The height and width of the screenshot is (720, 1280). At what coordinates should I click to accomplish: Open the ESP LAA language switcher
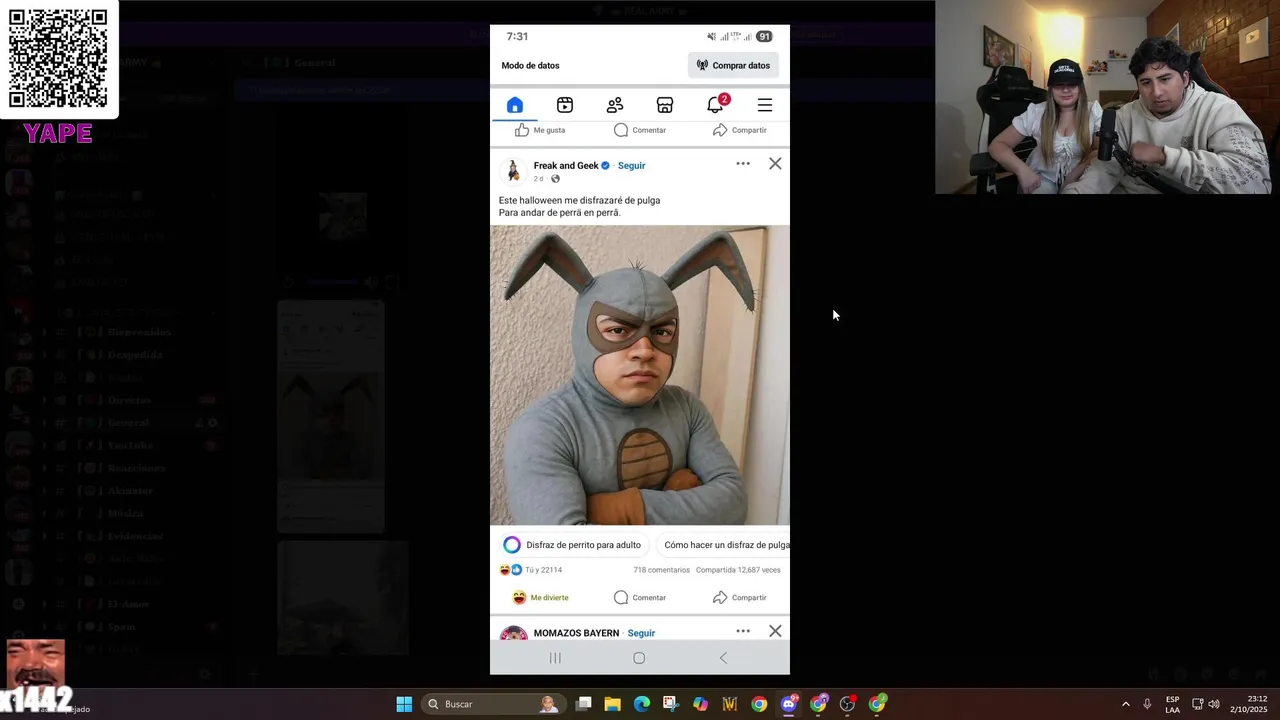1172,704
